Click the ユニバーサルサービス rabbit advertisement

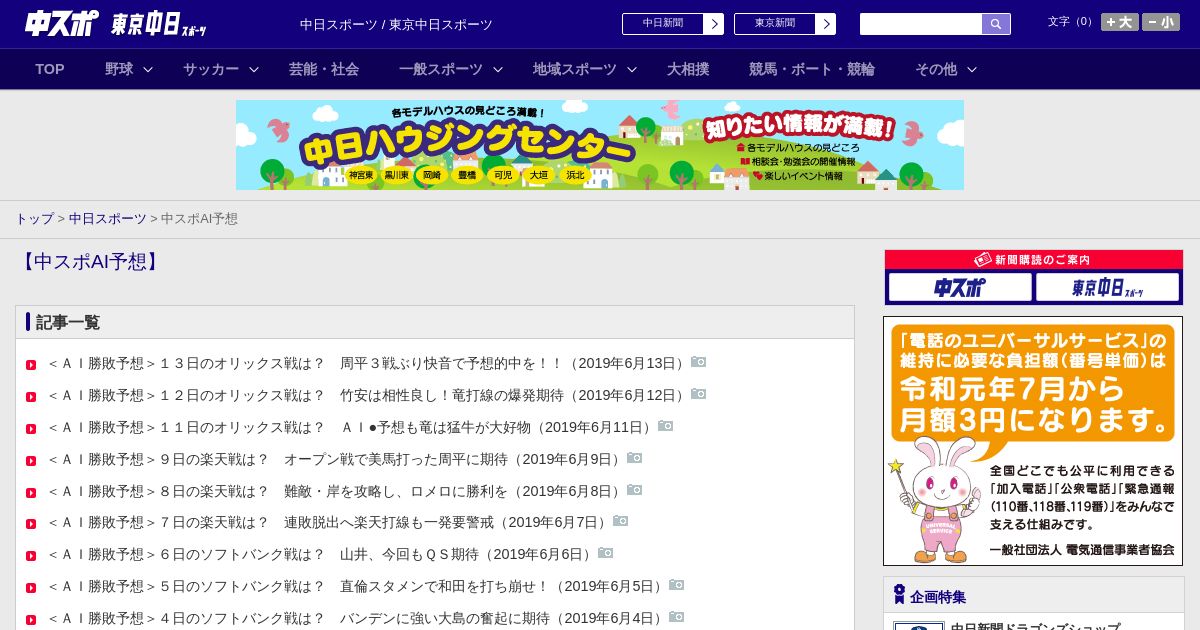[1033, 441]
